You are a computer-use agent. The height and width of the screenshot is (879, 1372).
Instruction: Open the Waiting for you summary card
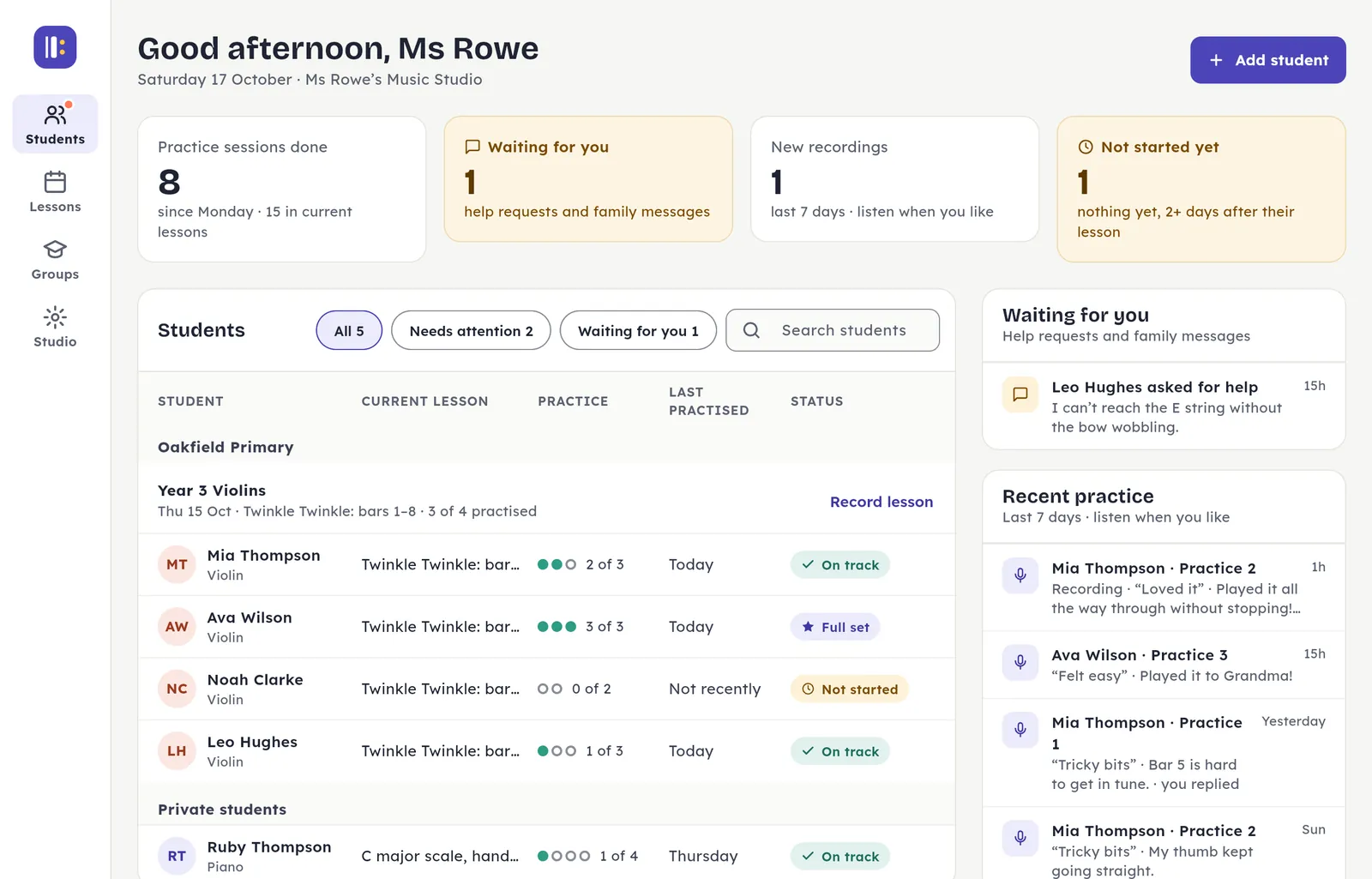click(x=588, y=179)
